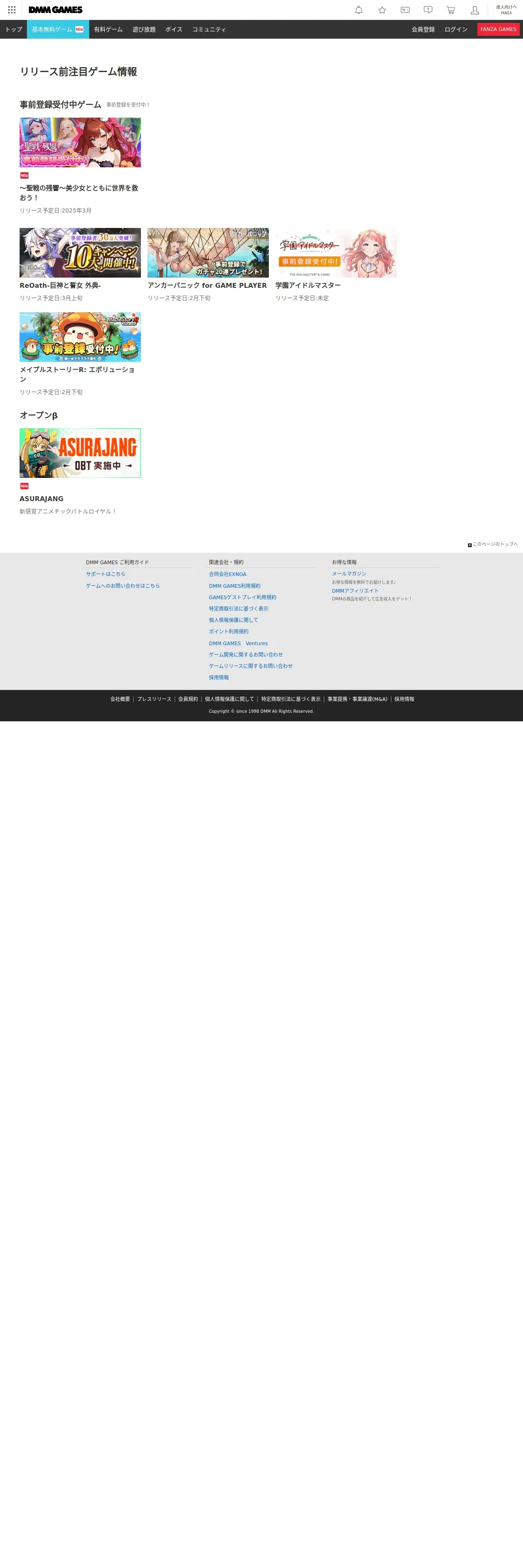This screenshot has width=523, height=1568.
Task: Open the MapleStory R banner image
Action: [80, 337]
